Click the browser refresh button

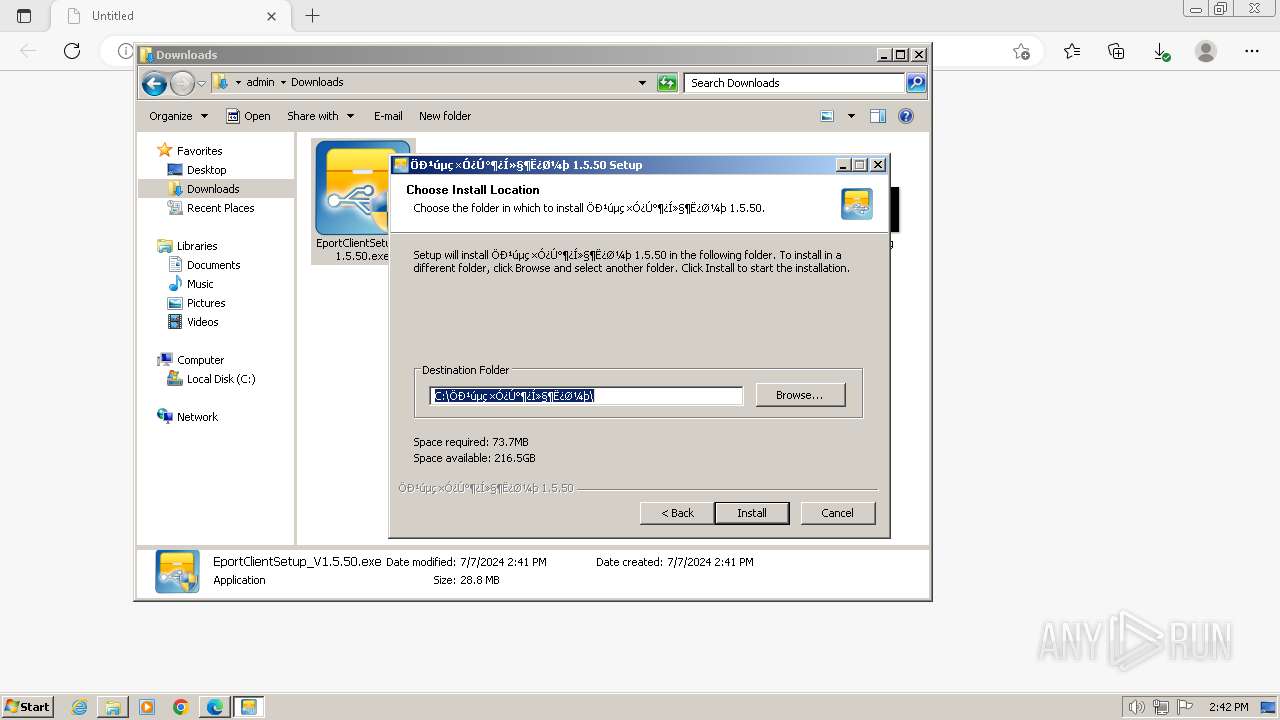pyautogui.click(x=72, y=51)
